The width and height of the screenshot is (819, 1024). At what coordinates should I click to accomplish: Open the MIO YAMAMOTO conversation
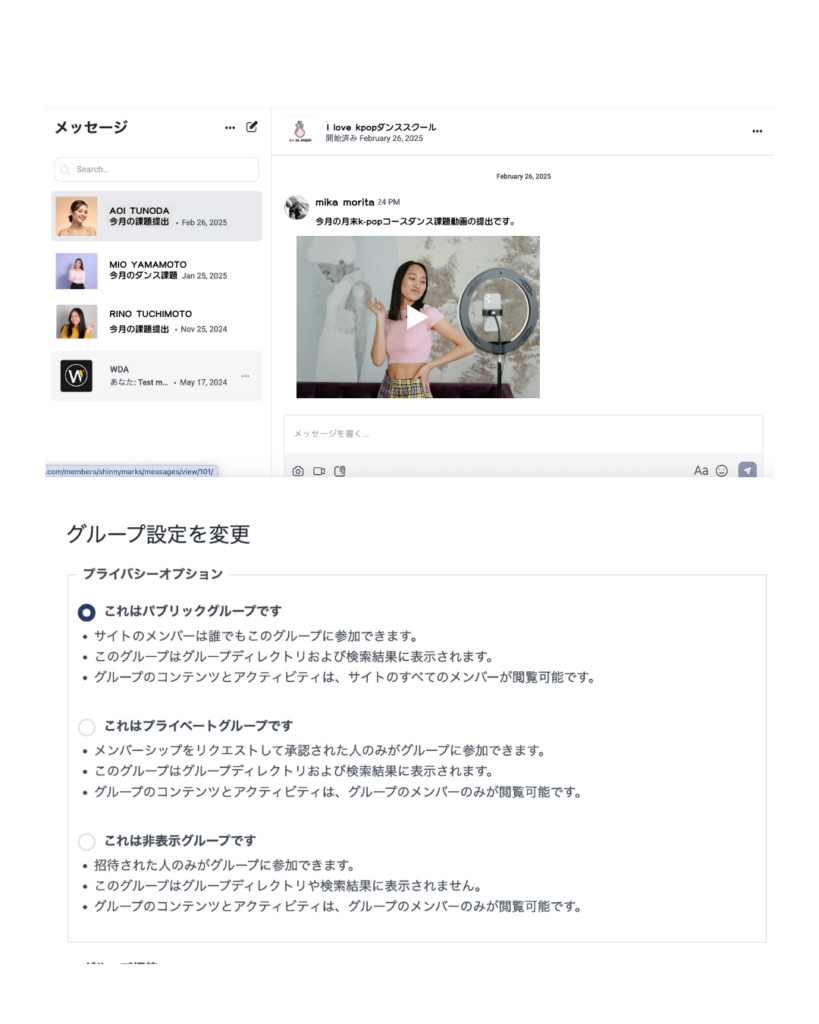[157, 270]
